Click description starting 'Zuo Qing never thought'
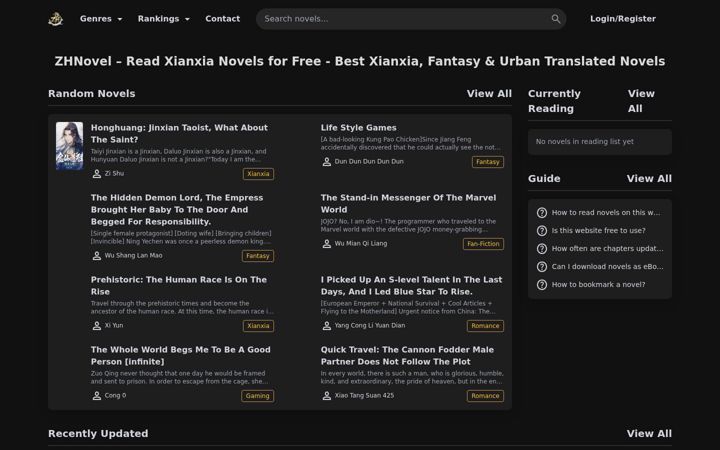 pos(179,377)
